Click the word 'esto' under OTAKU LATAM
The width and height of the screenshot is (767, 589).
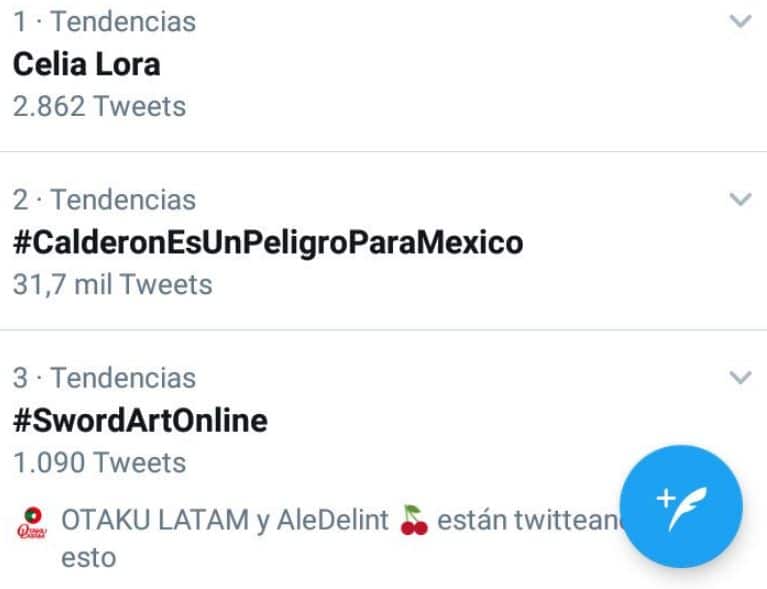[x=89, y=558]
